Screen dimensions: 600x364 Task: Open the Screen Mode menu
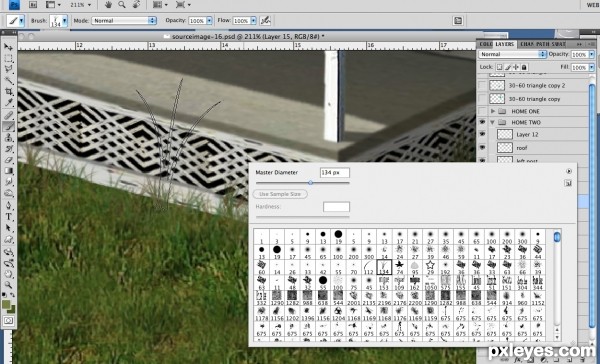pos(183,5)
